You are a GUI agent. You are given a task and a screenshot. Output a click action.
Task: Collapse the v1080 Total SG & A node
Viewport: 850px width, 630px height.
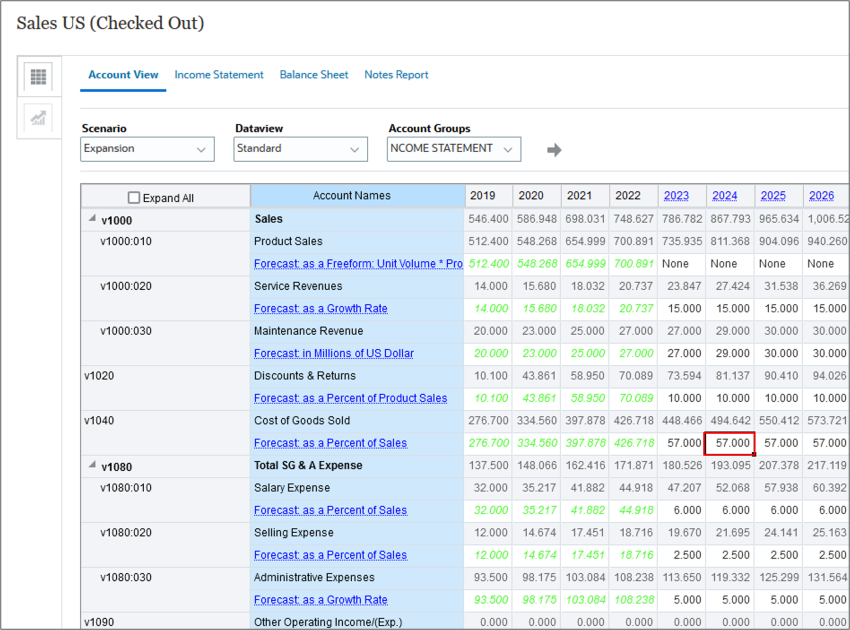(x=92, y=465)
